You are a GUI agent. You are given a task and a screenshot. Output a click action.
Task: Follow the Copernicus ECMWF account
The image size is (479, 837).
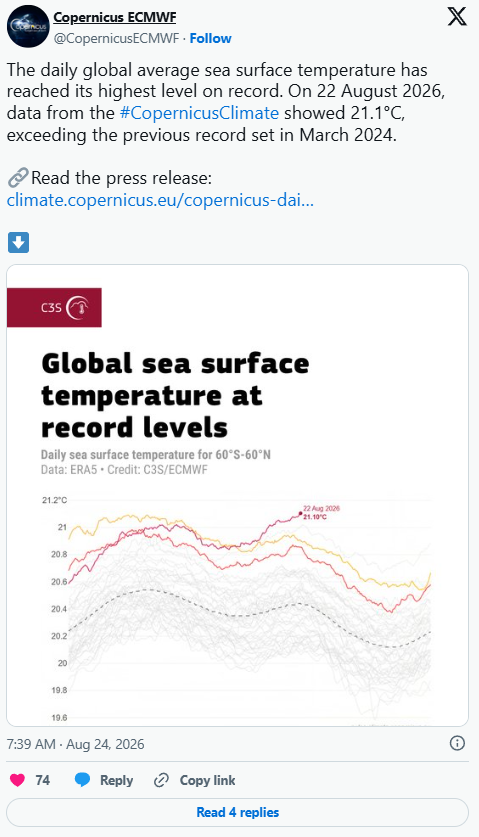[x=210, y=38]
